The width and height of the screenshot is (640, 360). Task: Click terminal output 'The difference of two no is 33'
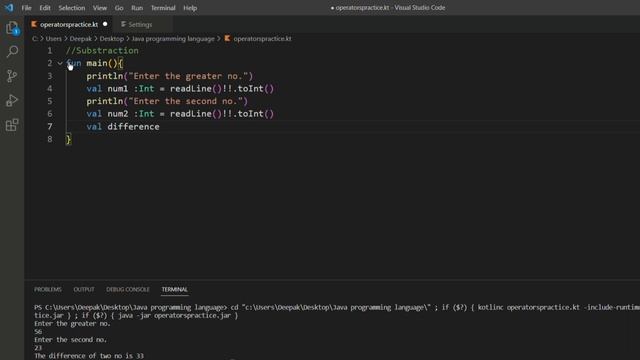pos(89,356)
